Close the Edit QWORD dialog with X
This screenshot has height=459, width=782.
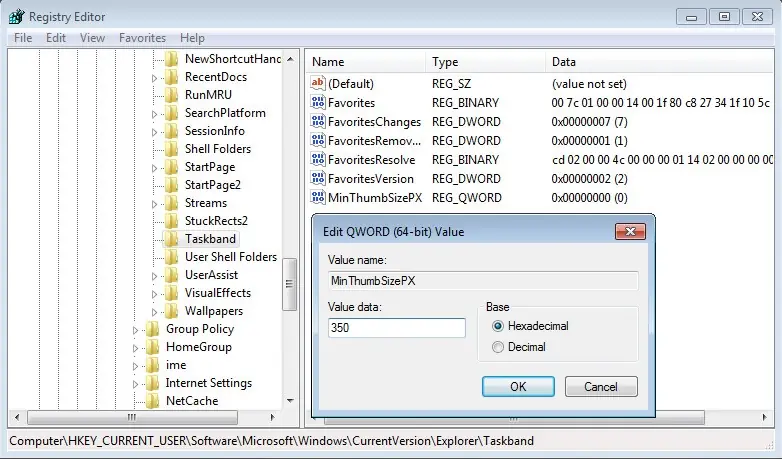click(x=630, y=231)
